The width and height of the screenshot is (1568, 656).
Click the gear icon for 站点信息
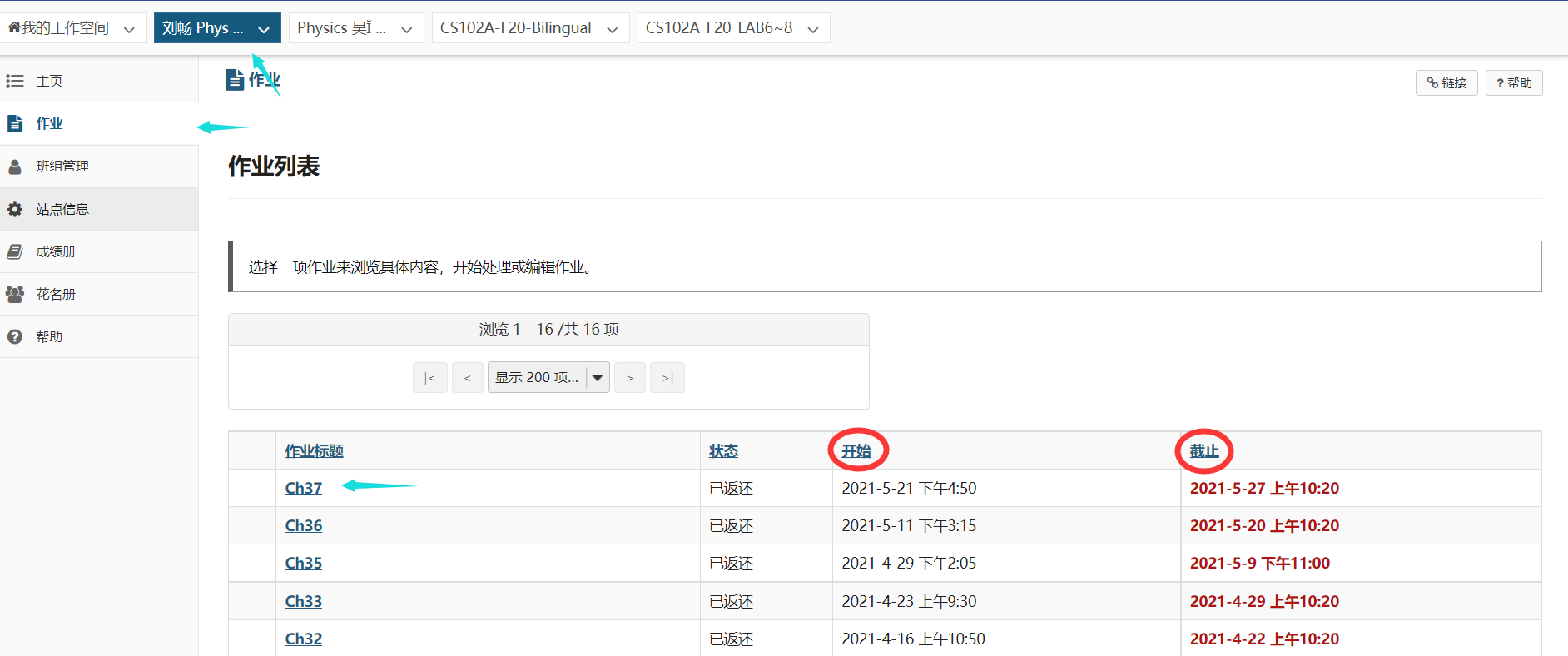pyautogui.click(x=15, y=210)
